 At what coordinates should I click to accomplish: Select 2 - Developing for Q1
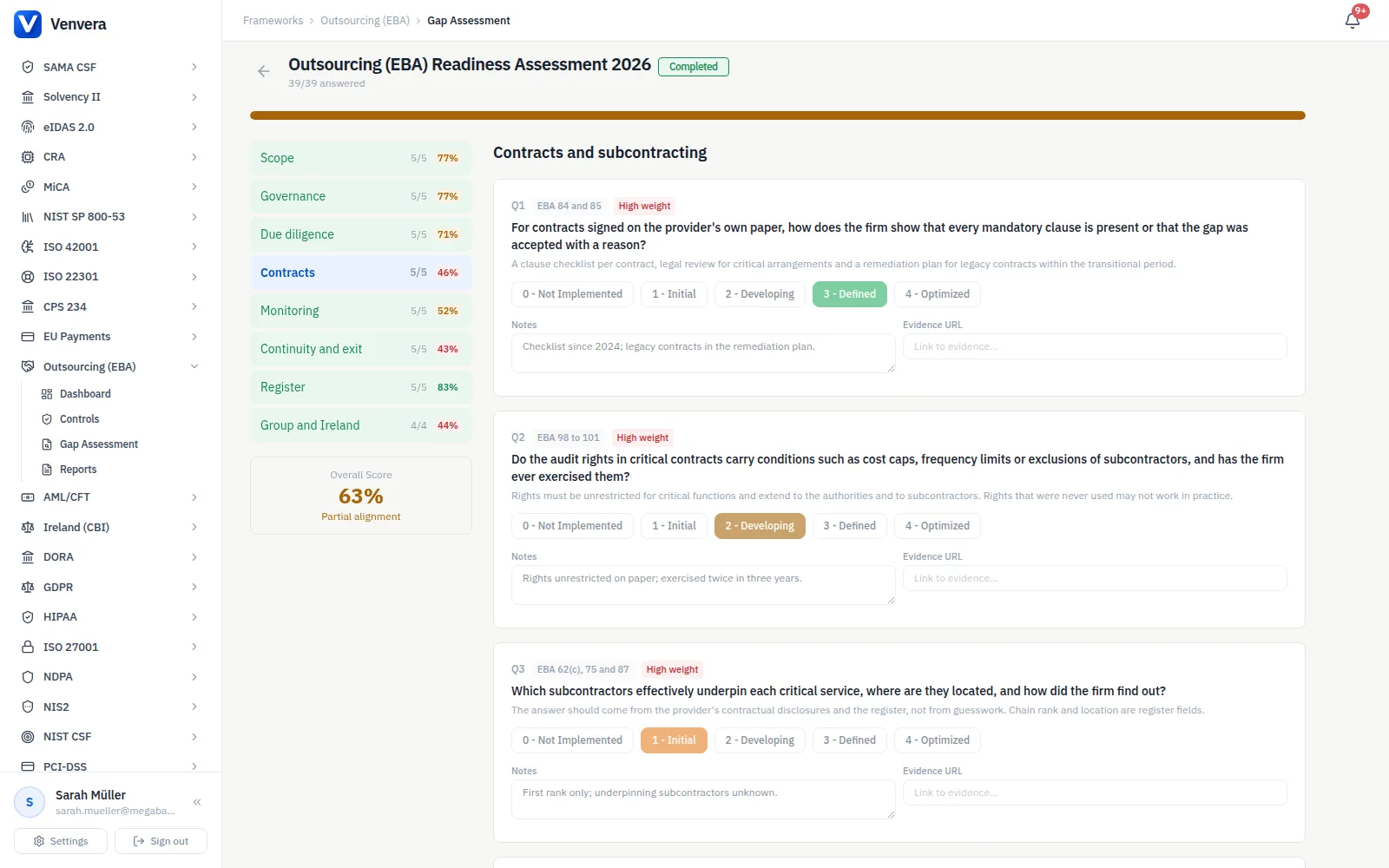click(x=760, y=294)
